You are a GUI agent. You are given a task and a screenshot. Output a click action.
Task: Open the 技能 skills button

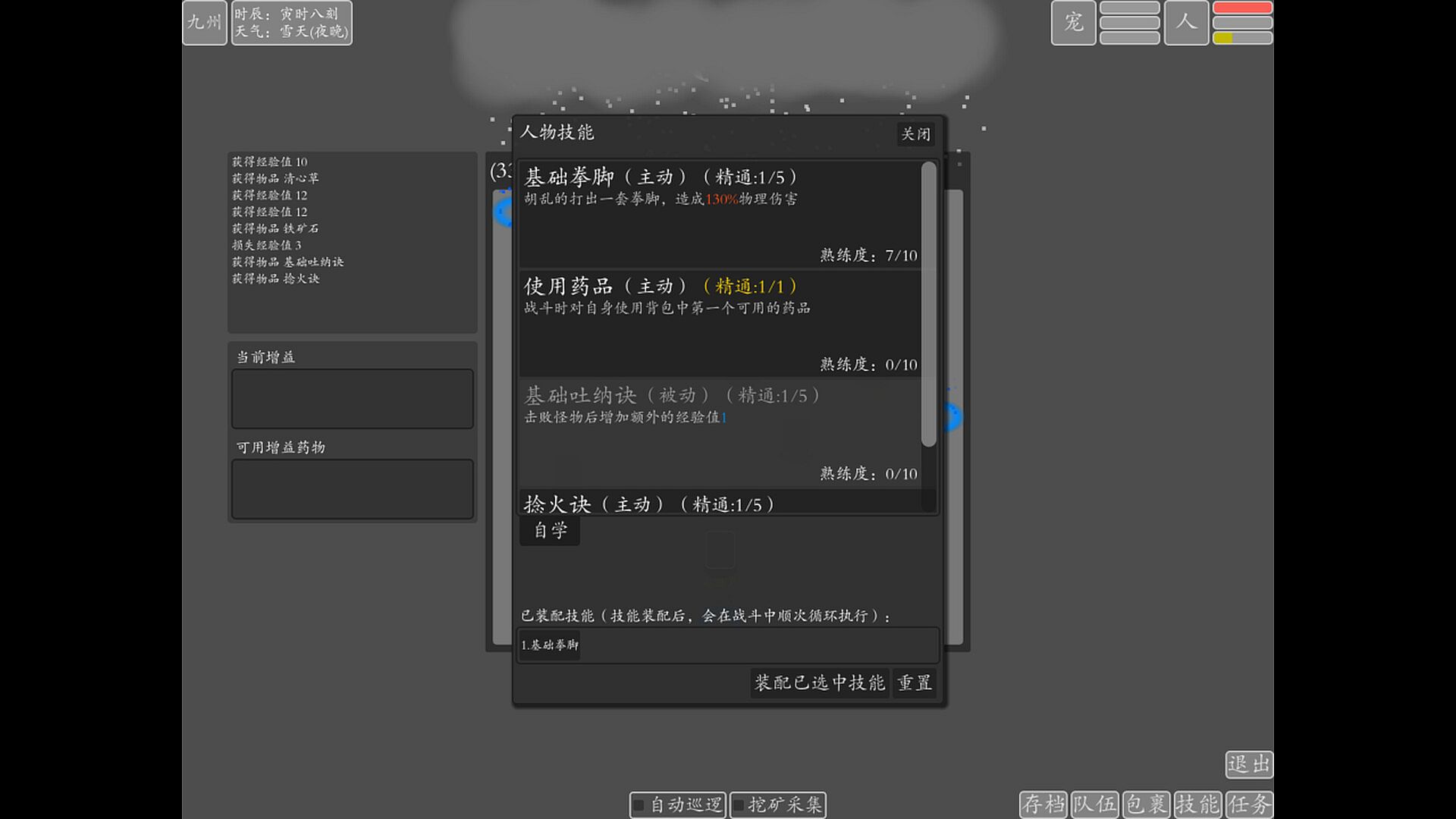(1198, 804)
